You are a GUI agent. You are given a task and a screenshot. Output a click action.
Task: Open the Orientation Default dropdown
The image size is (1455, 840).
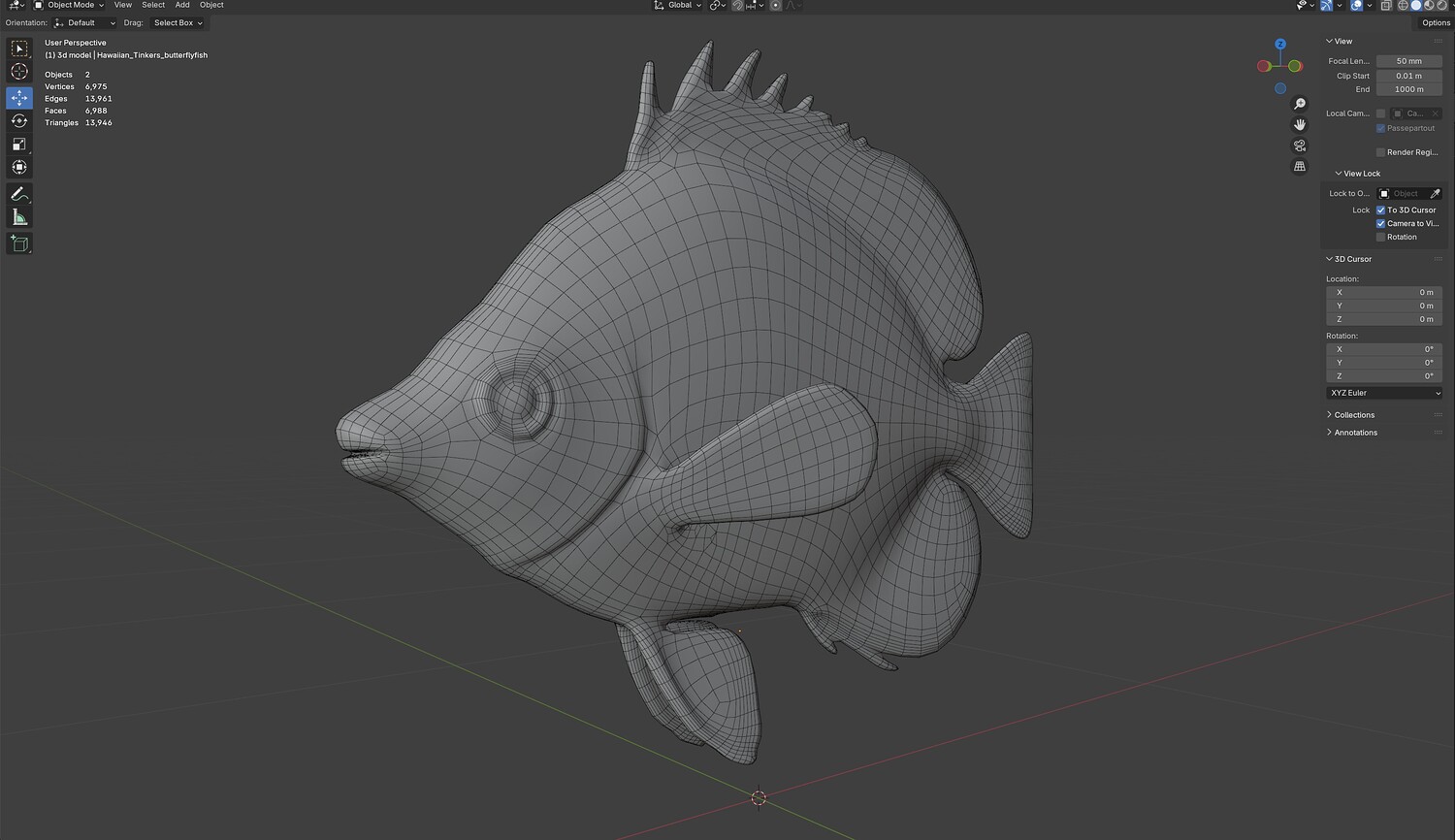click(x=84, y=22)
